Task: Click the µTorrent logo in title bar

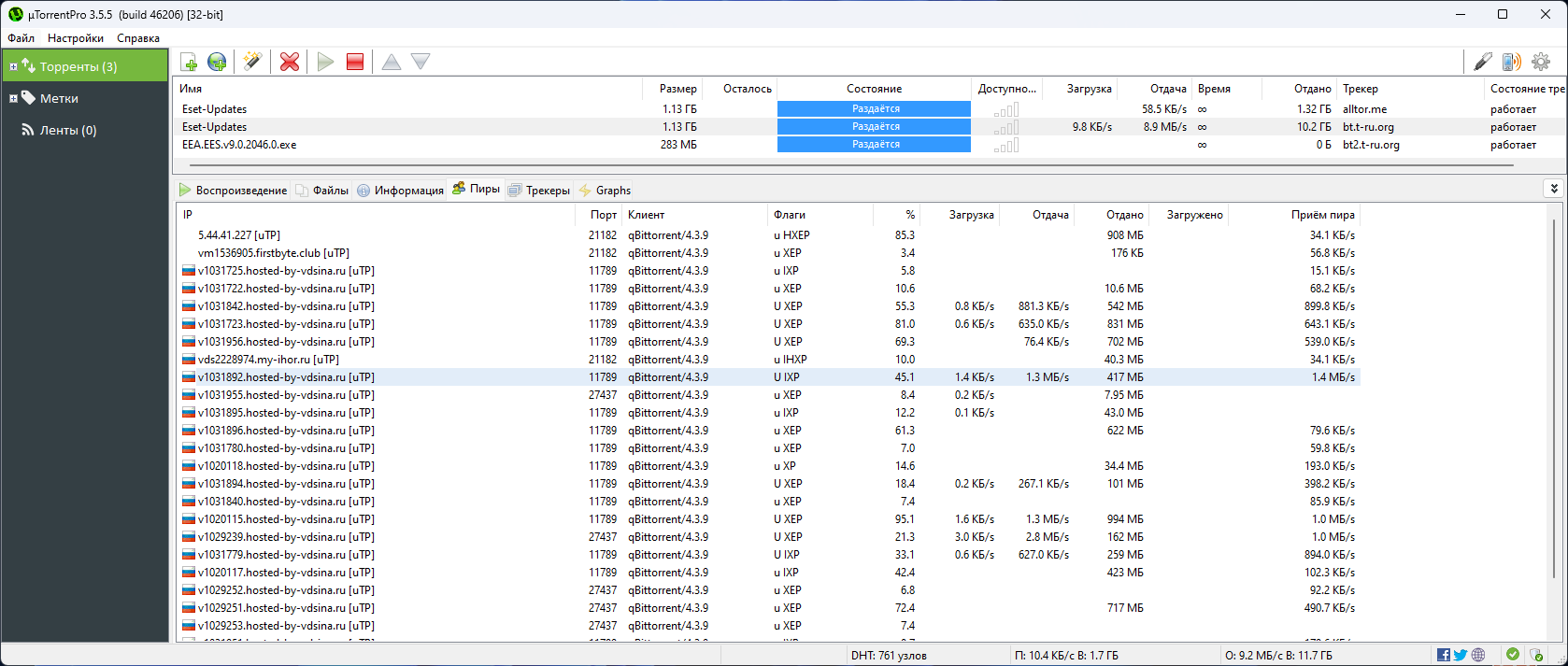Action: [x=15, y=14]
